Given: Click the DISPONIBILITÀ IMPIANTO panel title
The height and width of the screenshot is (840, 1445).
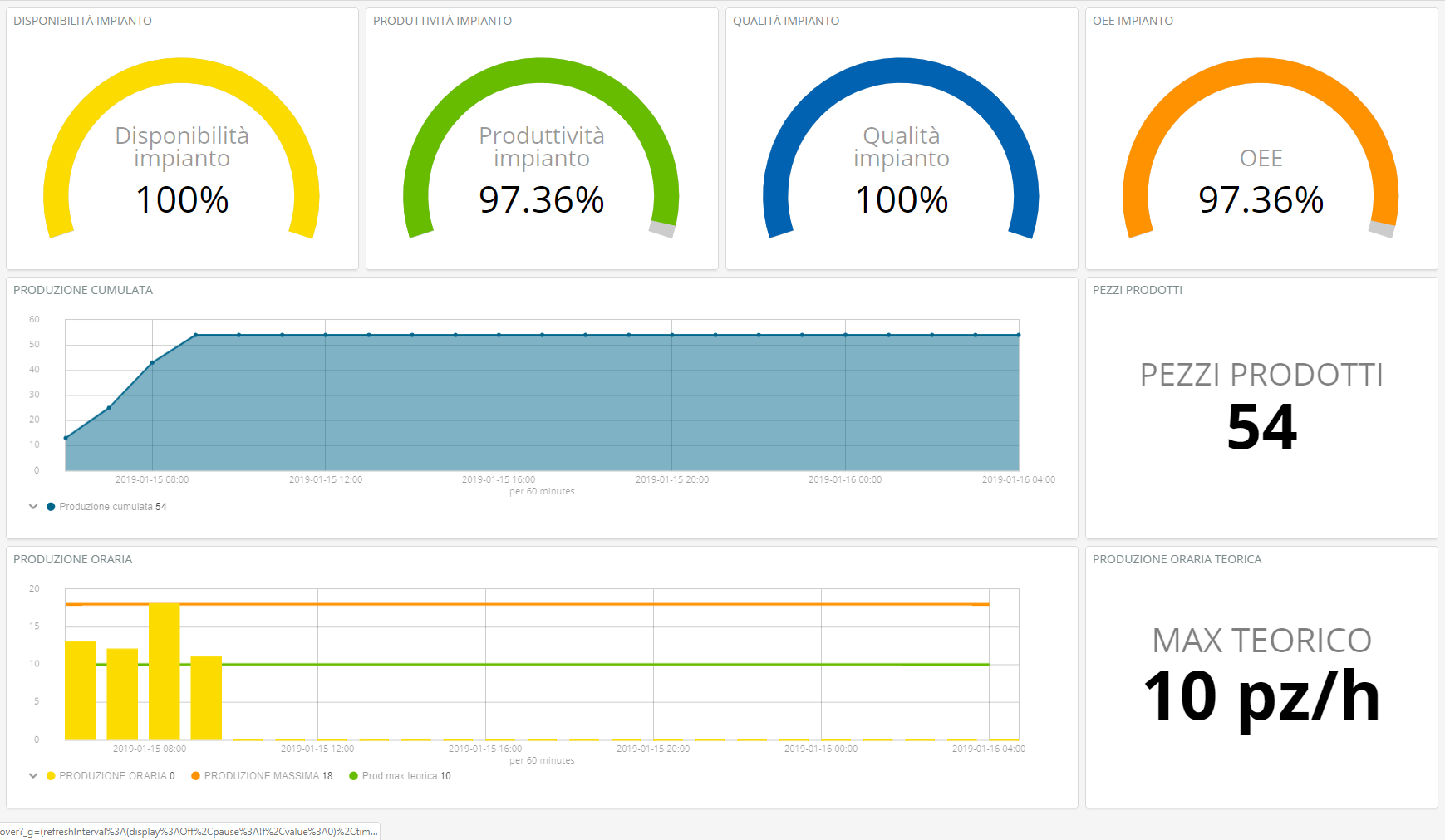Looking at the screenshot, I should [82, 21].
